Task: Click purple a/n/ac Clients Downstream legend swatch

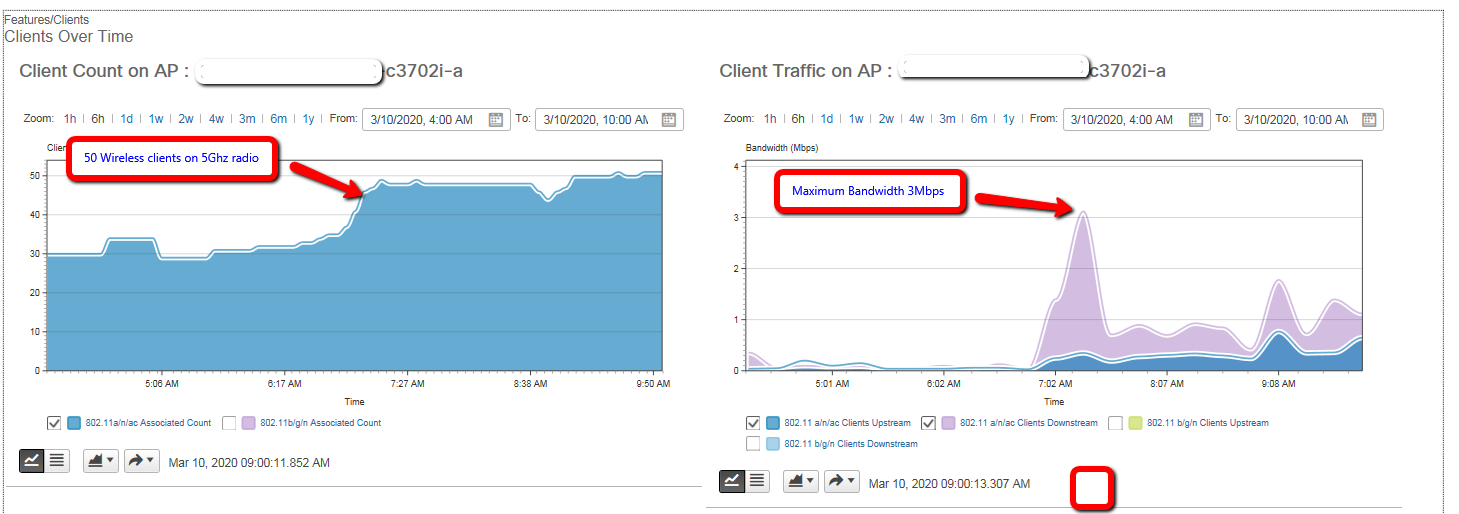Action: 948,423
